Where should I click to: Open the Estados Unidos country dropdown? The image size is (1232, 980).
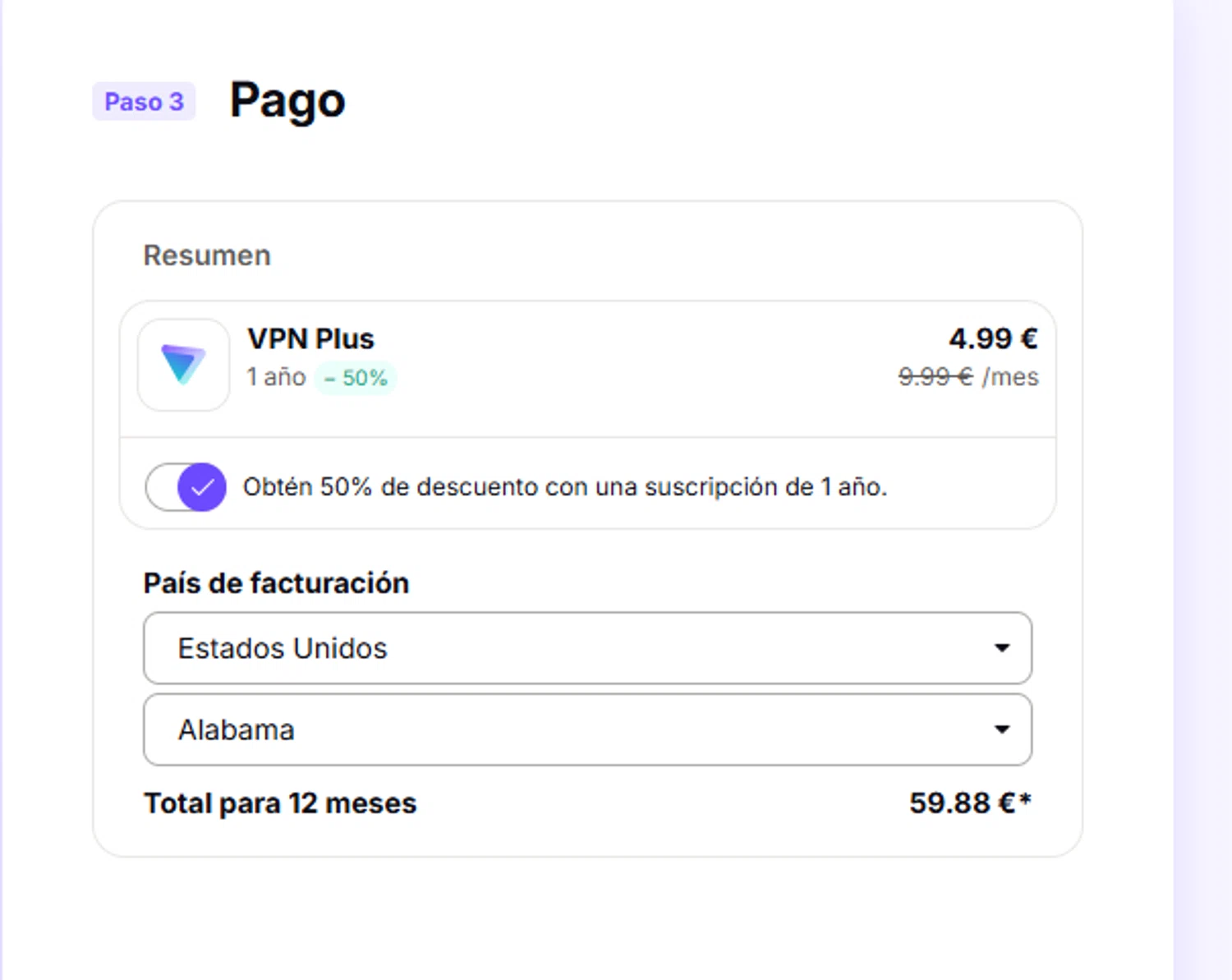pyautogui.click(x=586, y=648)
